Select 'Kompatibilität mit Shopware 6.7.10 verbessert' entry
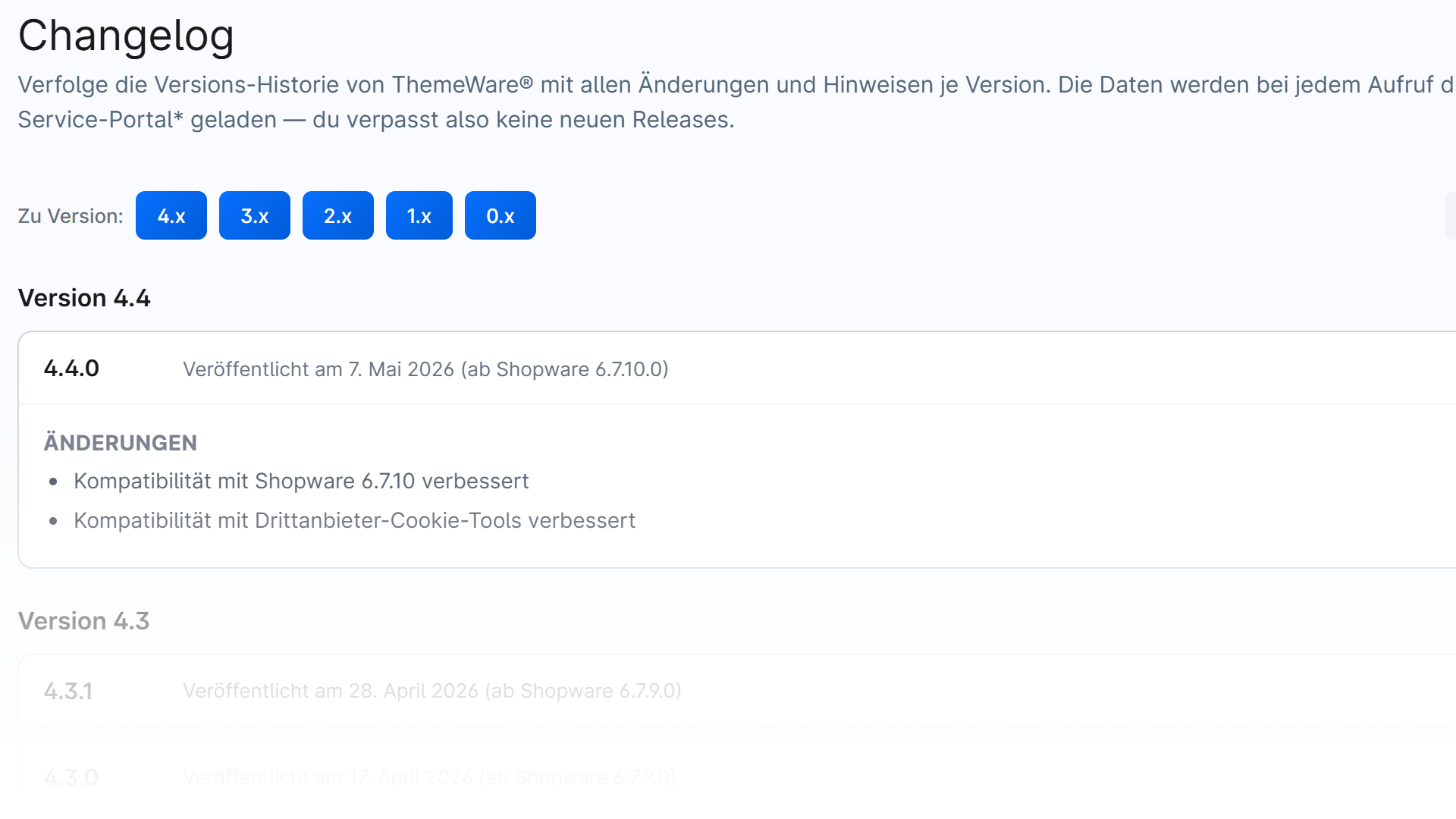The width and height of the screenshot is (1456, 819). [301, 481]
